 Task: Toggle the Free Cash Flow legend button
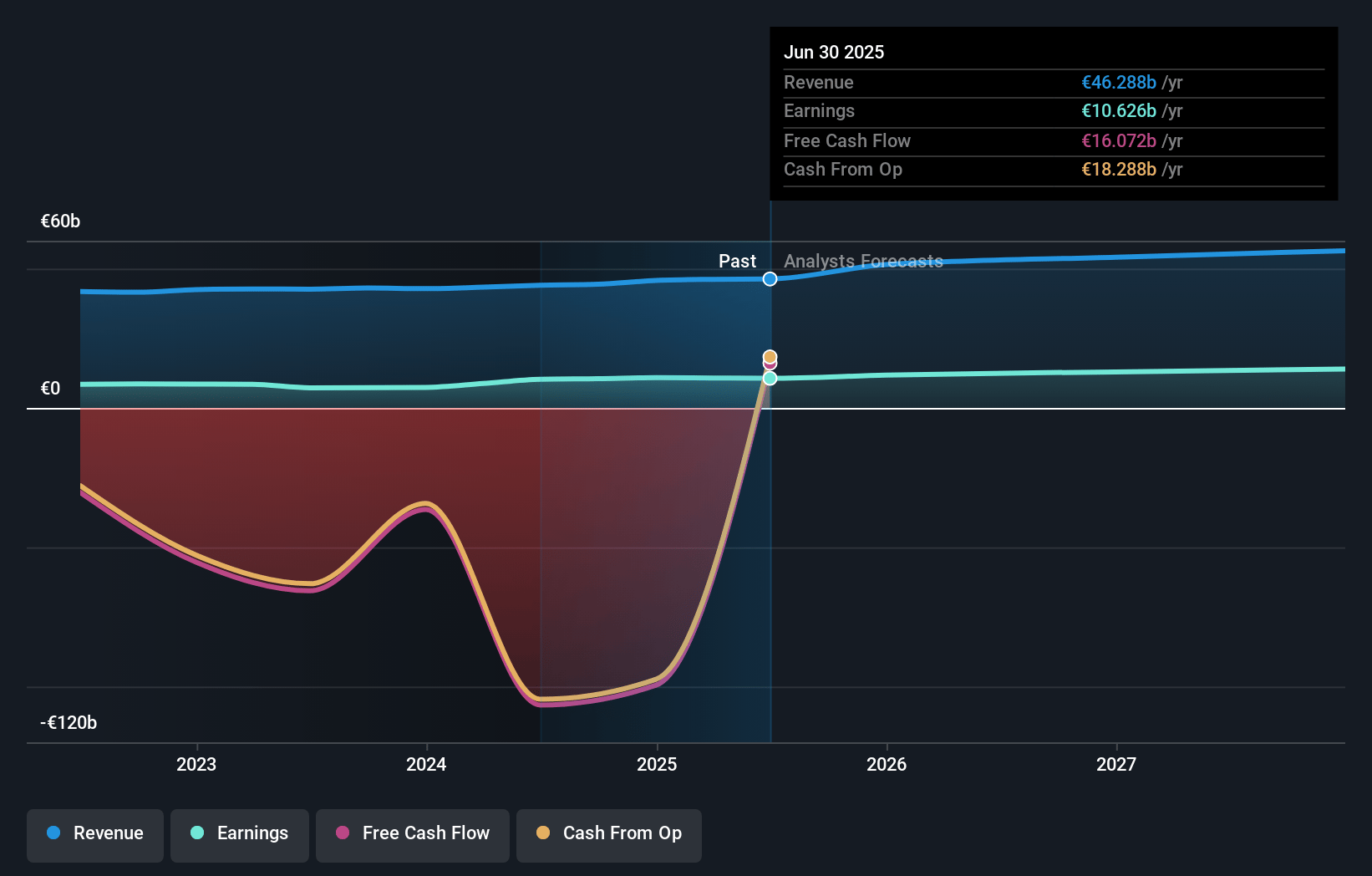coord(413,835)
